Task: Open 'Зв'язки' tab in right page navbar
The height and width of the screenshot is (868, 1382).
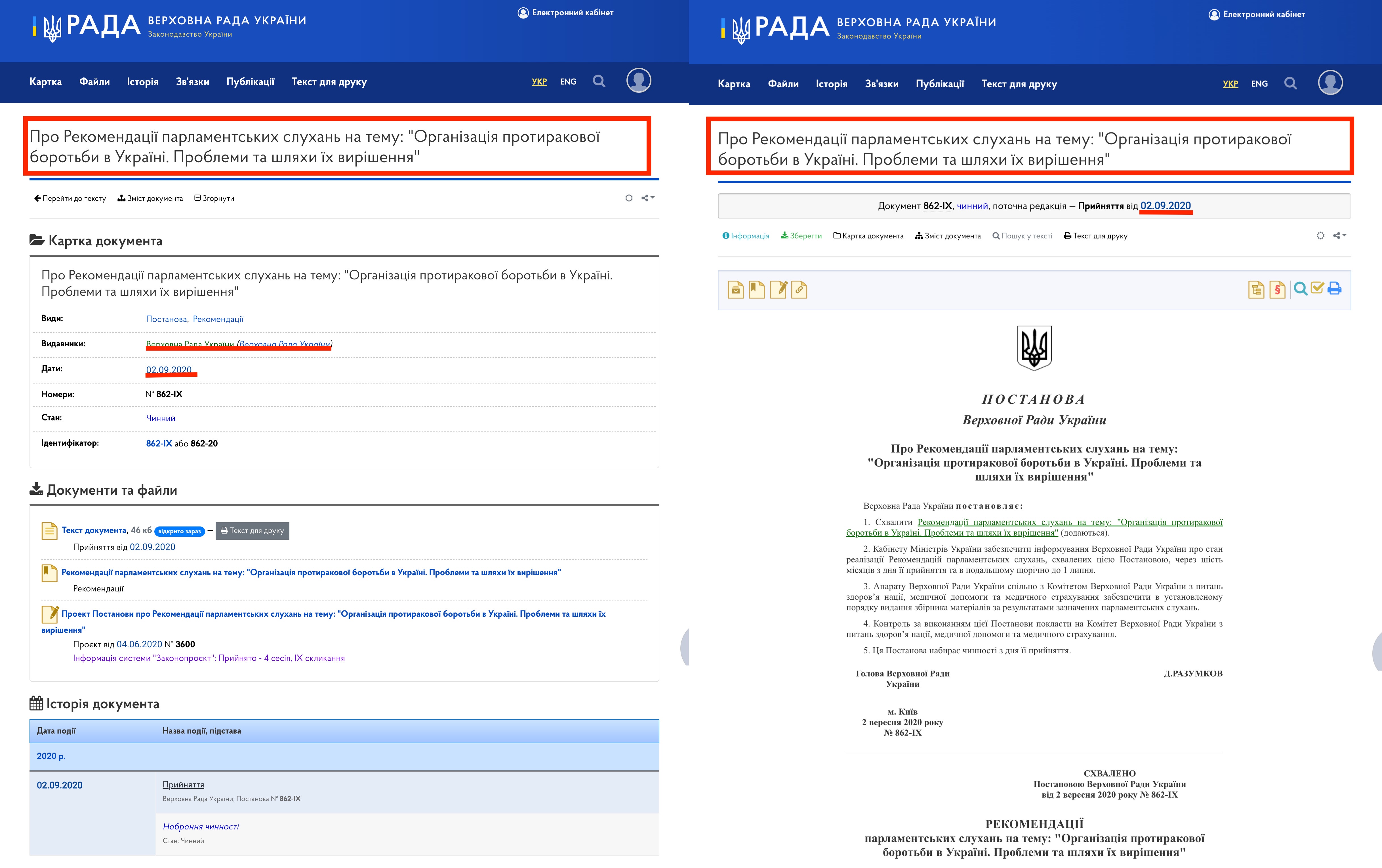Action: click(x=882, y=84)
